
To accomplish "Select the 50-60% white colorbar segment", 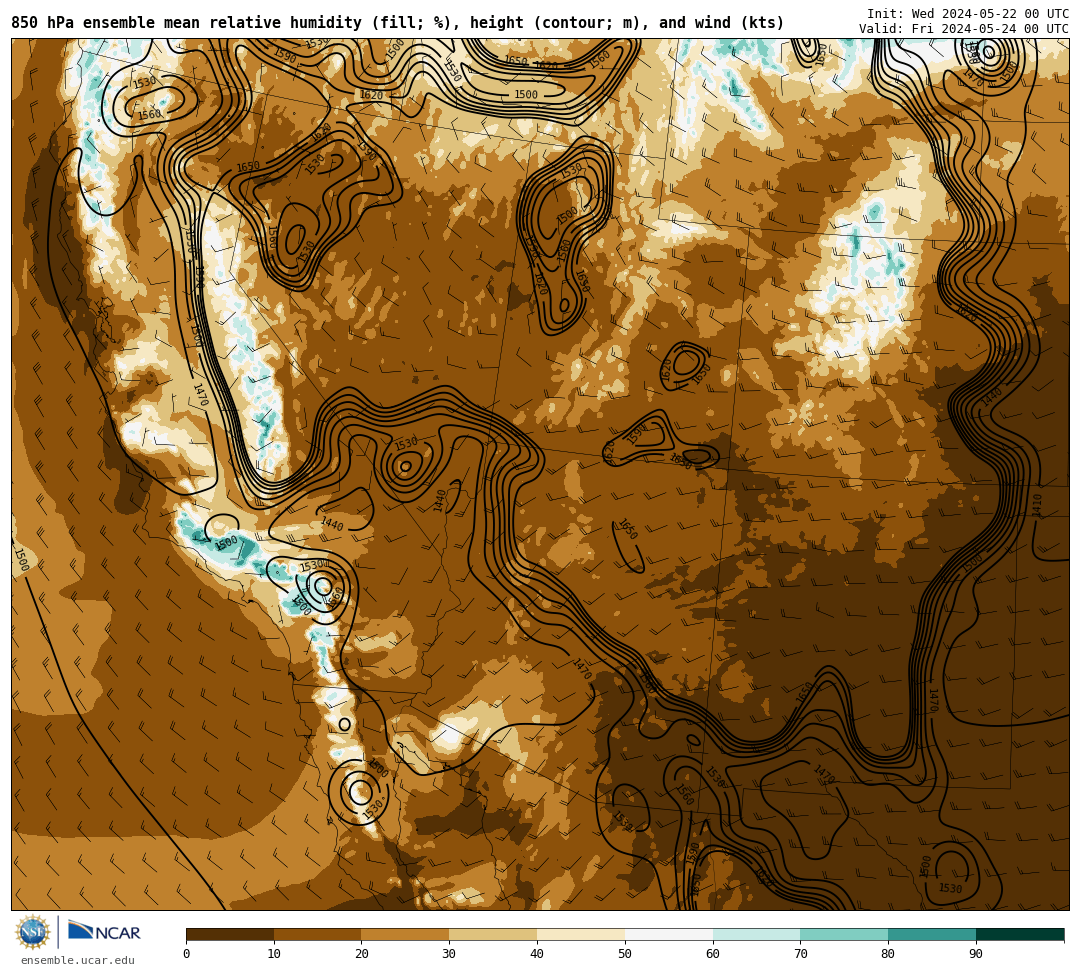I will pyautogui.click(x=669, y=934).
